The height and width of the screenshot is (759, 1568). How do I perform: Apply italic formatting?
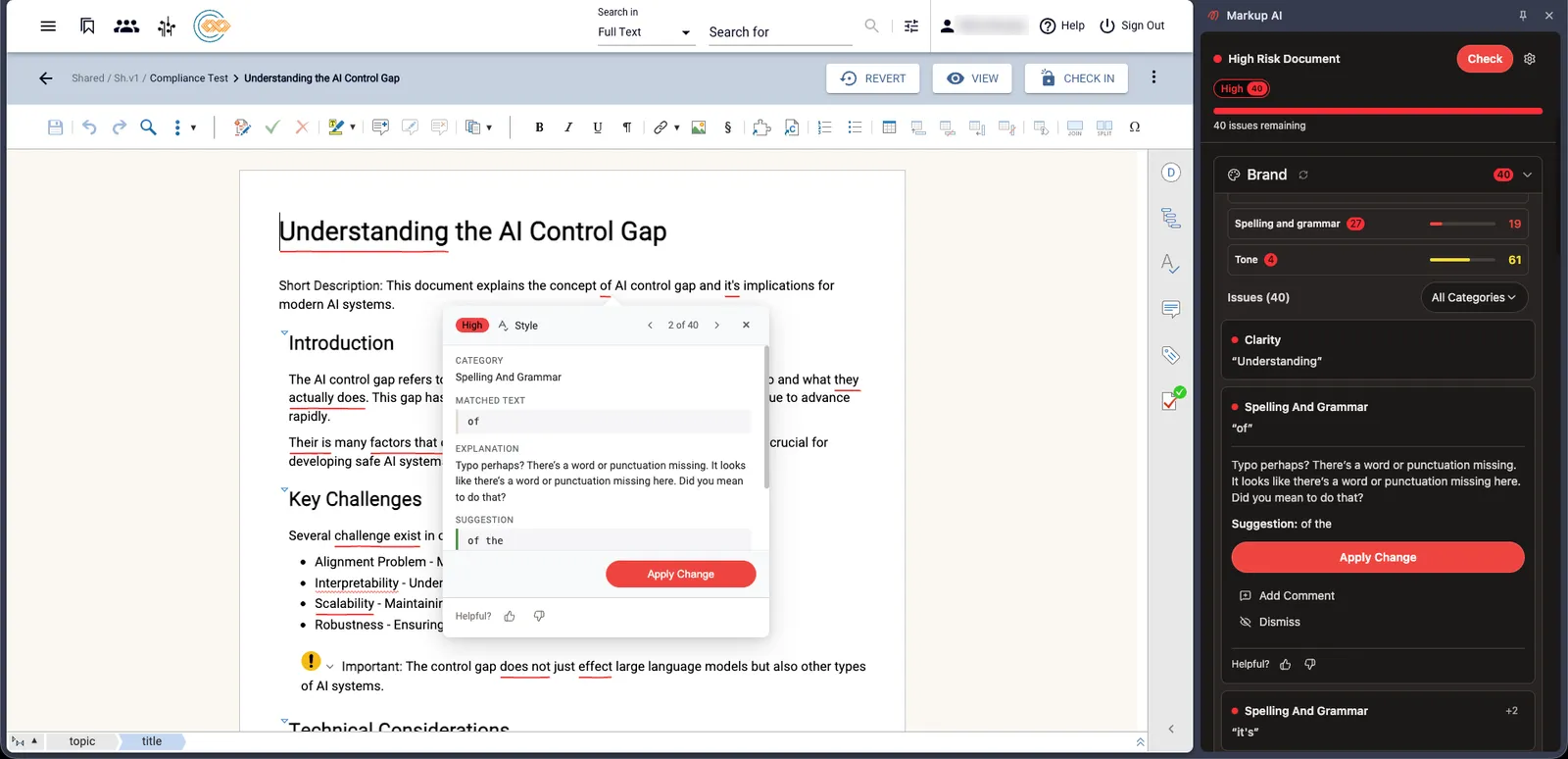point(568,127)
